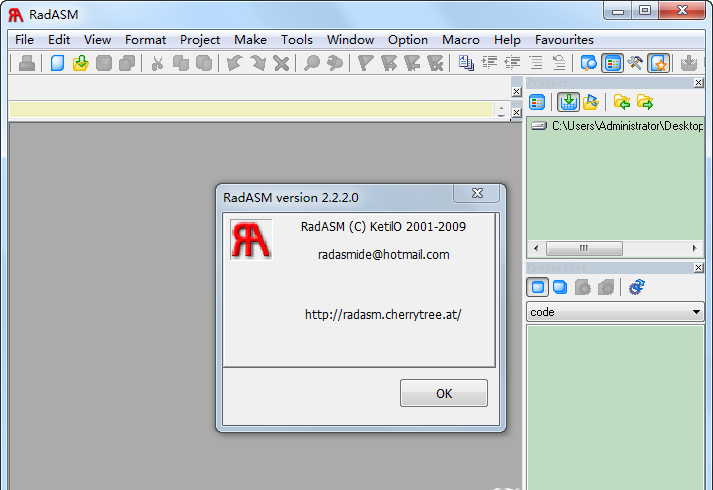
Task: Click the Project panel scroll left arrow
Action: coord(536,248)
